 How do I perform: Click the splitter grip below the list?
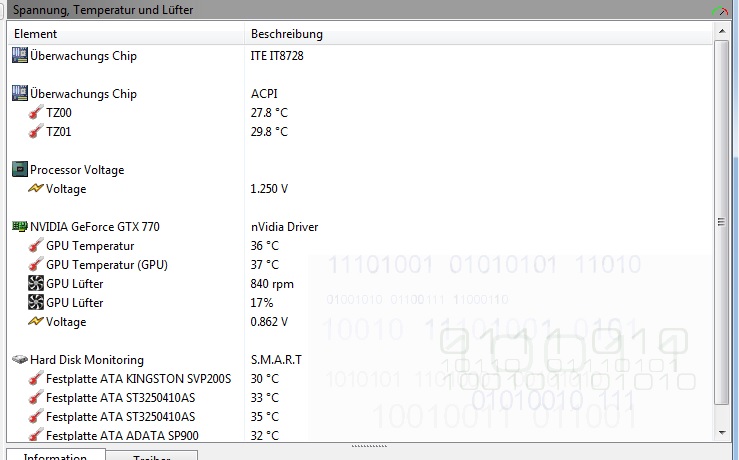point(369,445)
